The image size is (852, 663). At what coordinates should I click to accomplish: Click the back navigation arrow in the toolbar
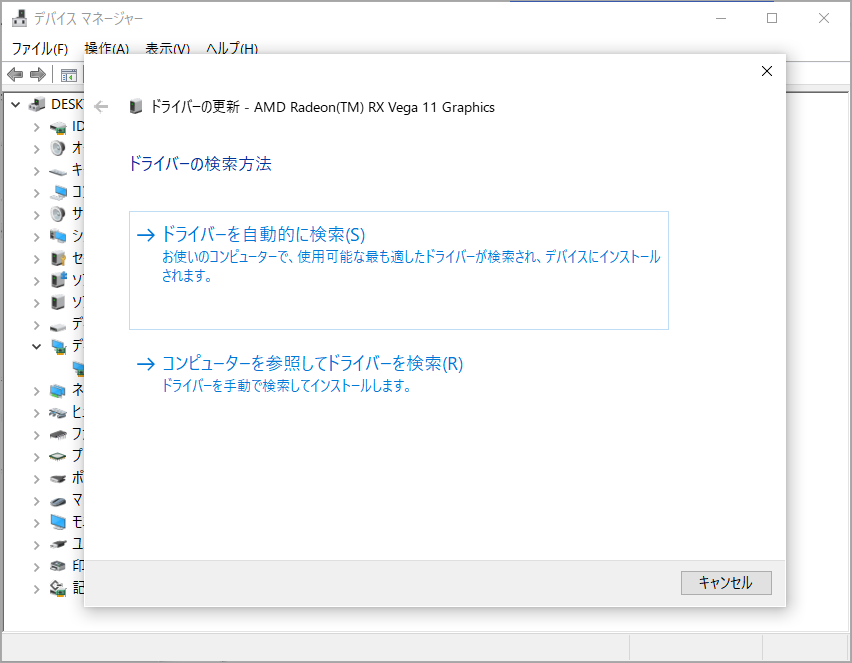tap(14, 74)
